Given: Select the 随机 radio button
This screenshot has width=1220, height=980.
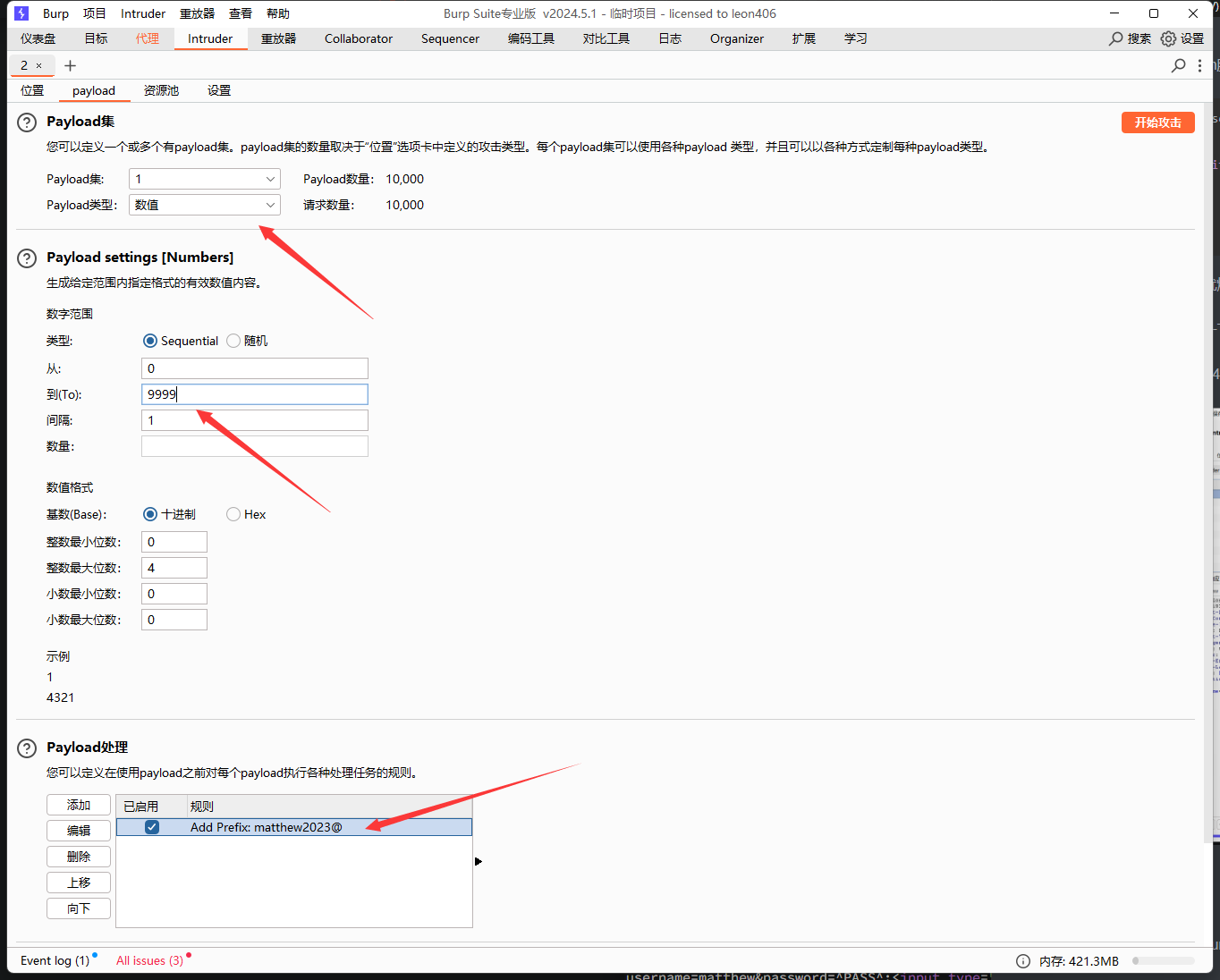Looking at the screenshot, I should tap(233, 341).
